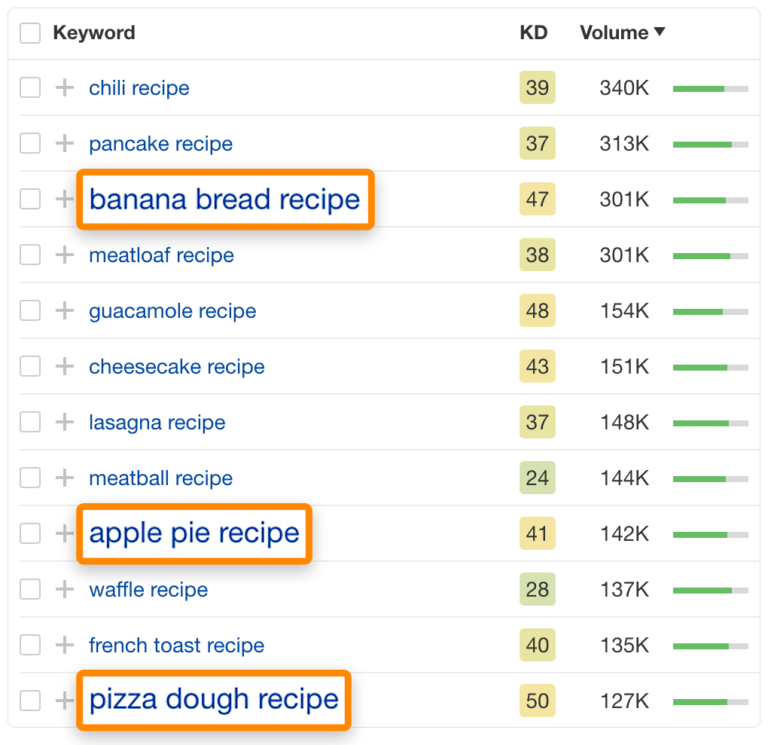Click the plus icon next to waffle recipe

click(64, 590)
